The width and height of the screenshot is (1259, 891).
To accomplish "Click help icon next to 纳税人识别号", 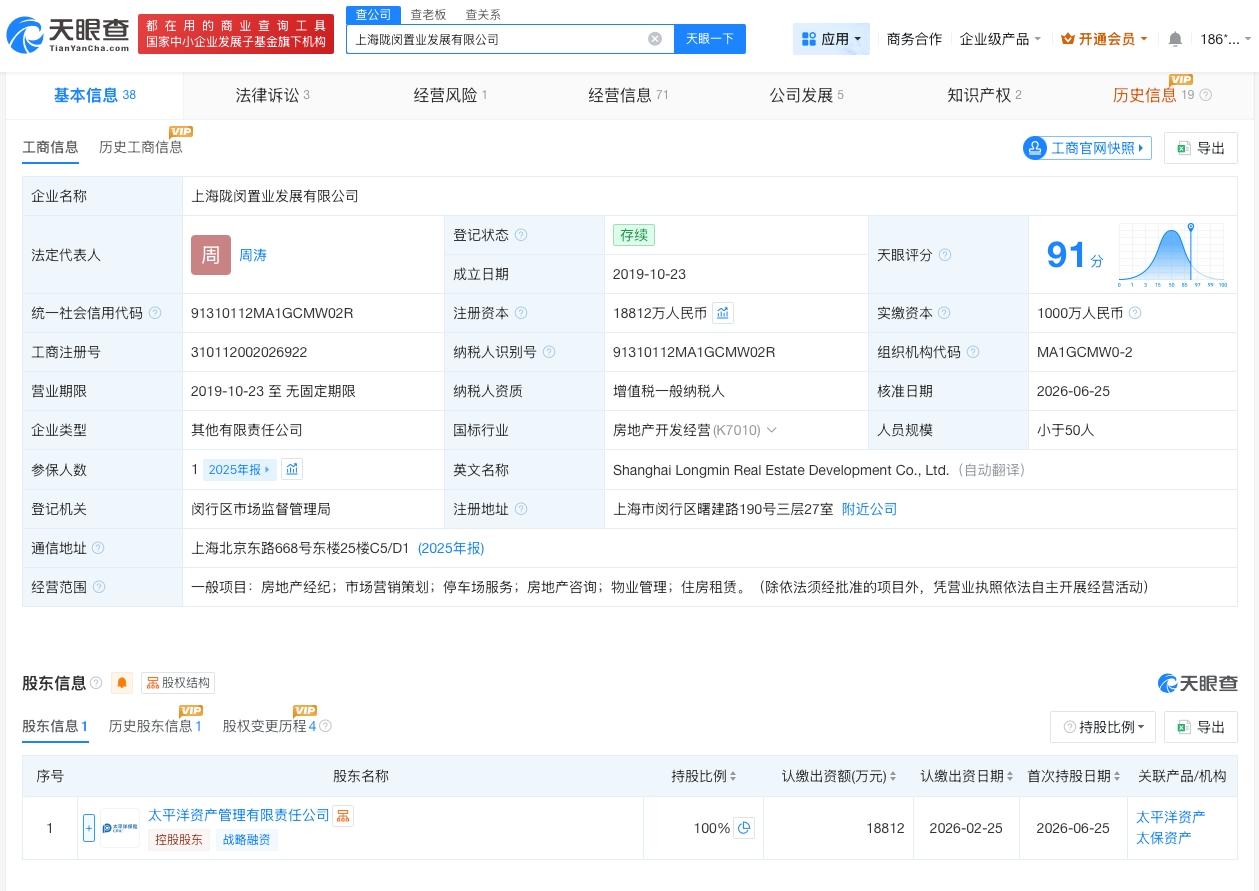I will [x=549, y=352].
